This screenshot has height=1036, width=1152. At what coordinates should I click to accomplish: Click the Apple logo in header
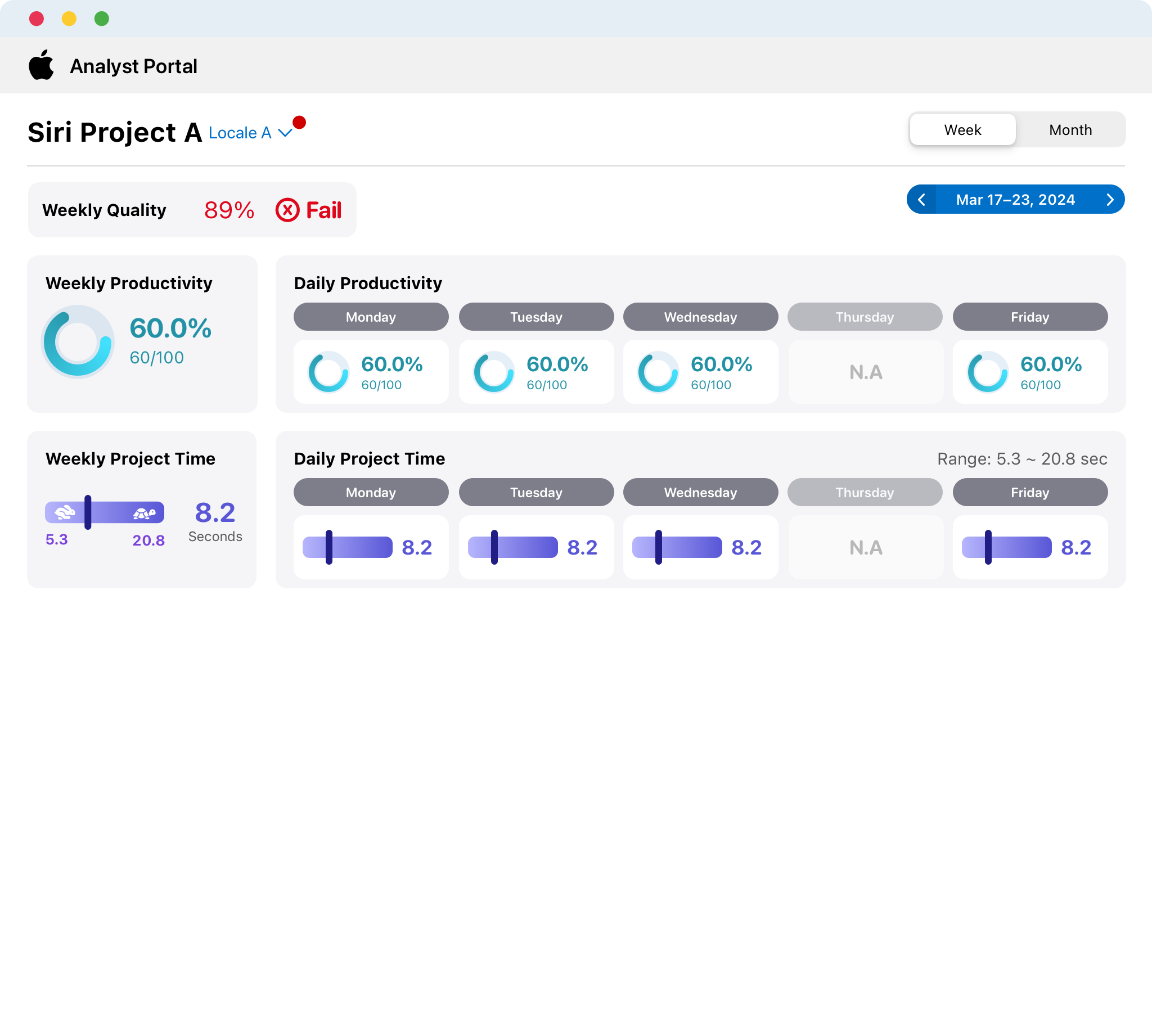click(42, 65)
